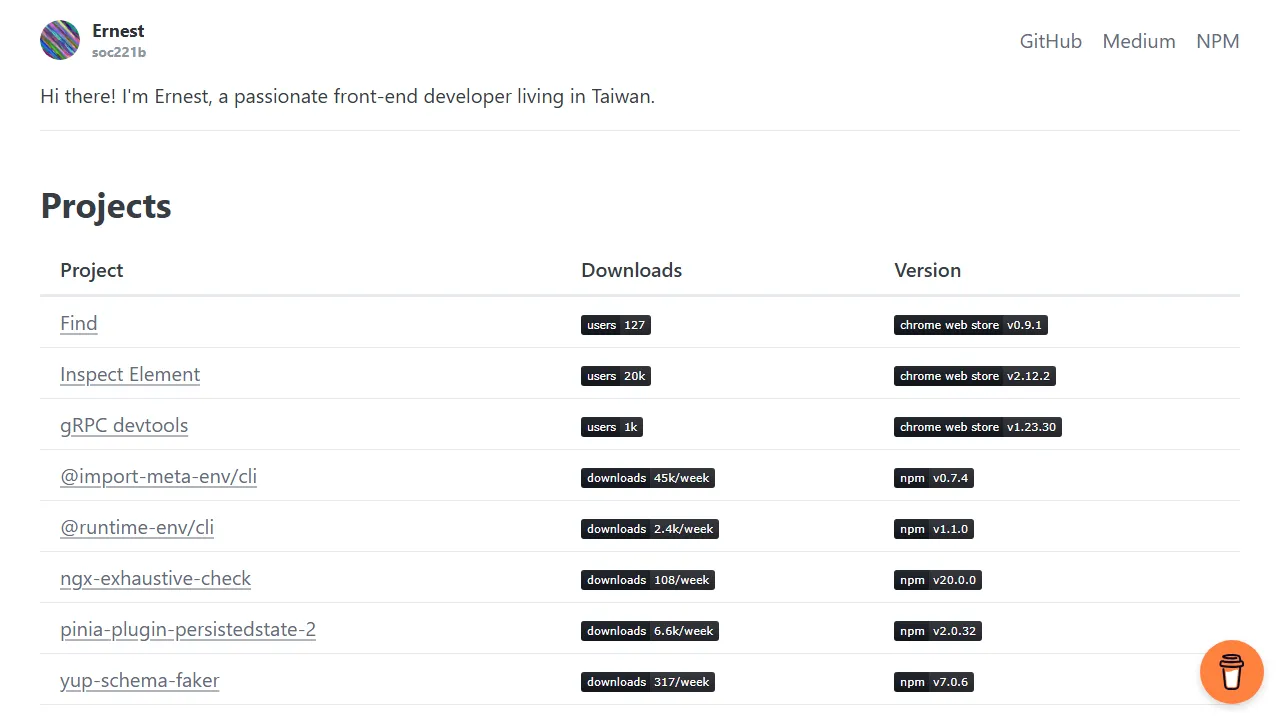Click the Buy Me a Coffee icon
Screen dimensions: 1280x720
point(1231,672)
